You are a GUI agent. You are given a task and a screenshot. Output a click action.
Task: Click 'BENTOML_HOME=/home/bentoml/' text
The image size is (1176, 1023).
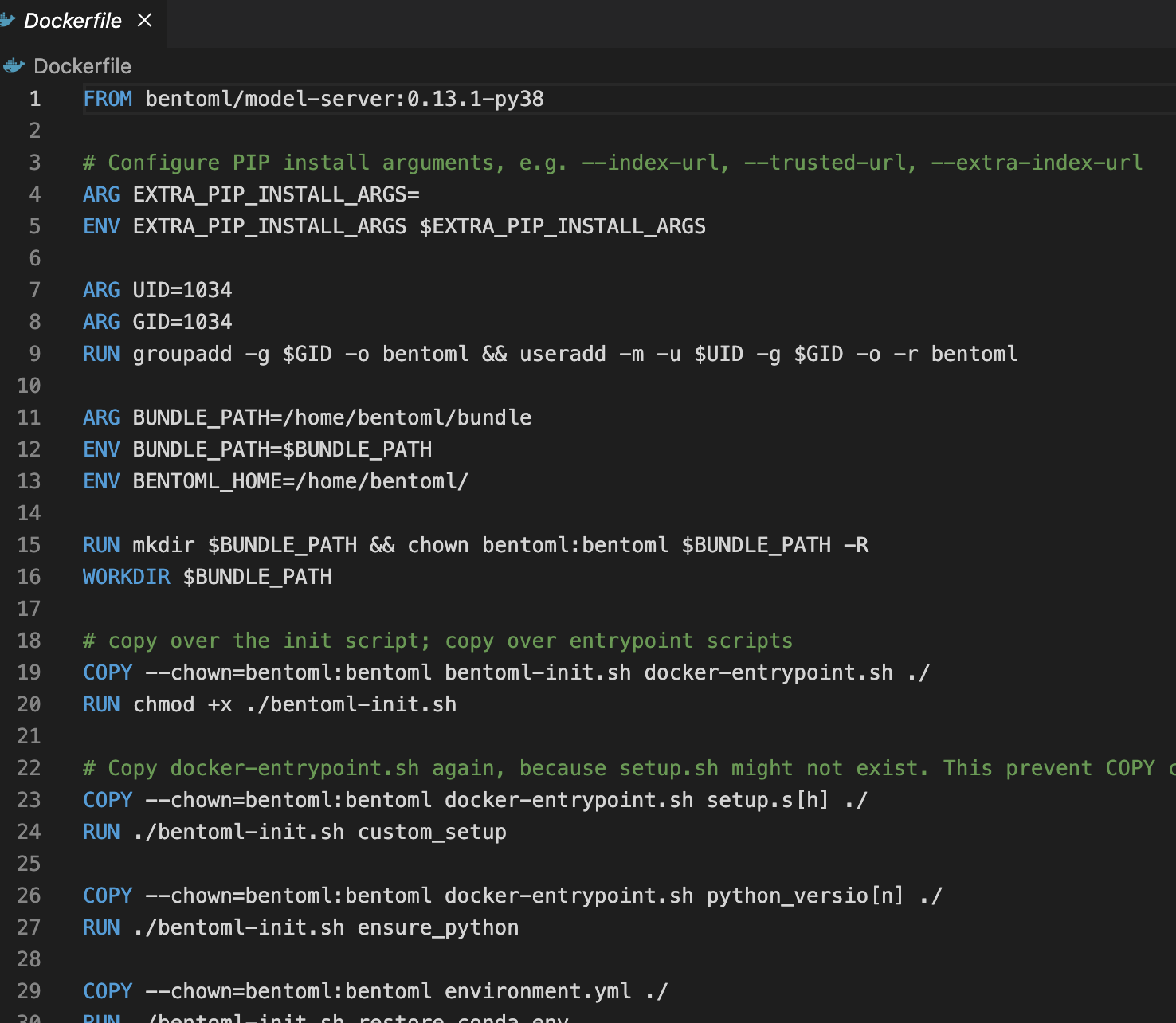(x=301, y=481)
